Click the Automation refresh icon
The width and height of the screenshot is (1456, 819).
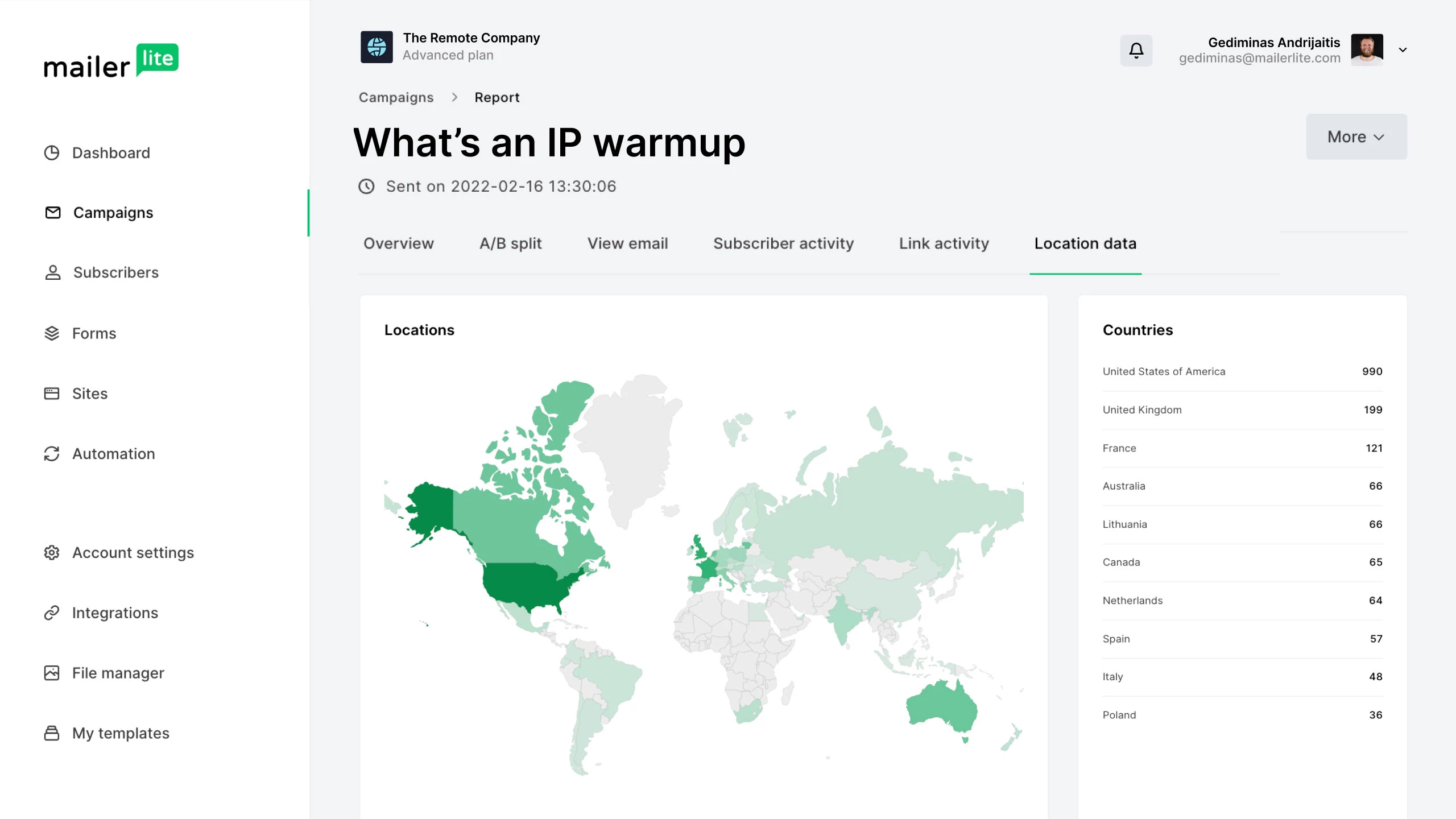click(x=52, y=454)
